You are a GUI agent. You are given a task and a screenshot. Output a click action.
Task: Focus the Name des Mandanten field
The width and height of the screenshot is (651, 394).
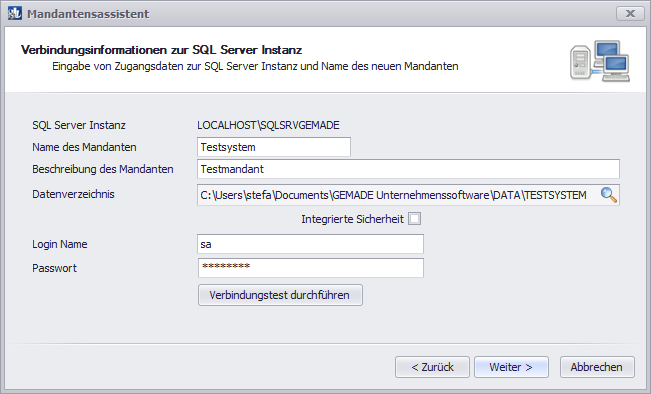click(x=274, y=147)
